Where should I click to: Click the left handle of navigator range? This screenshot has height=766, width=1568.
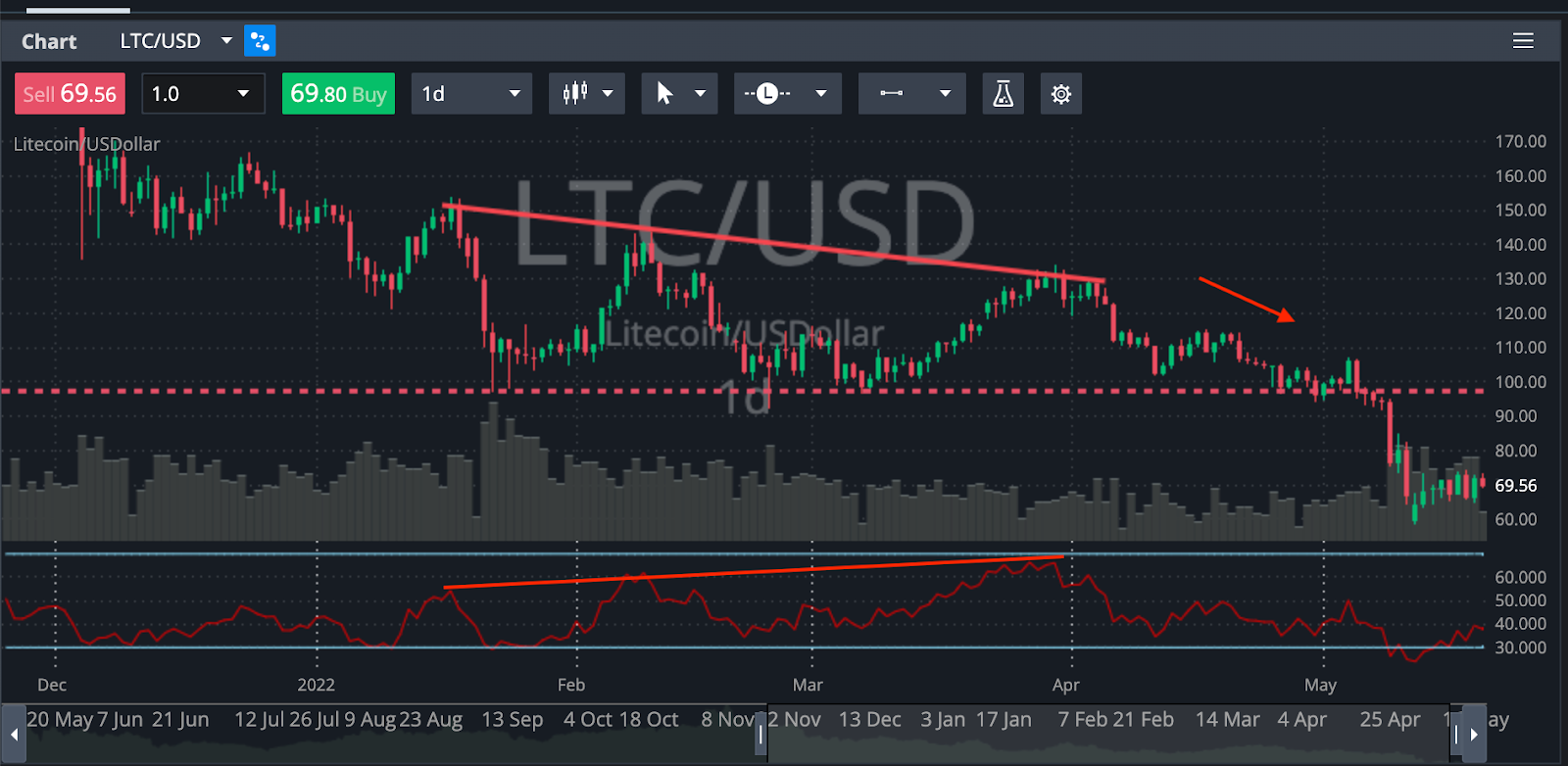click(x=761, y=734)
